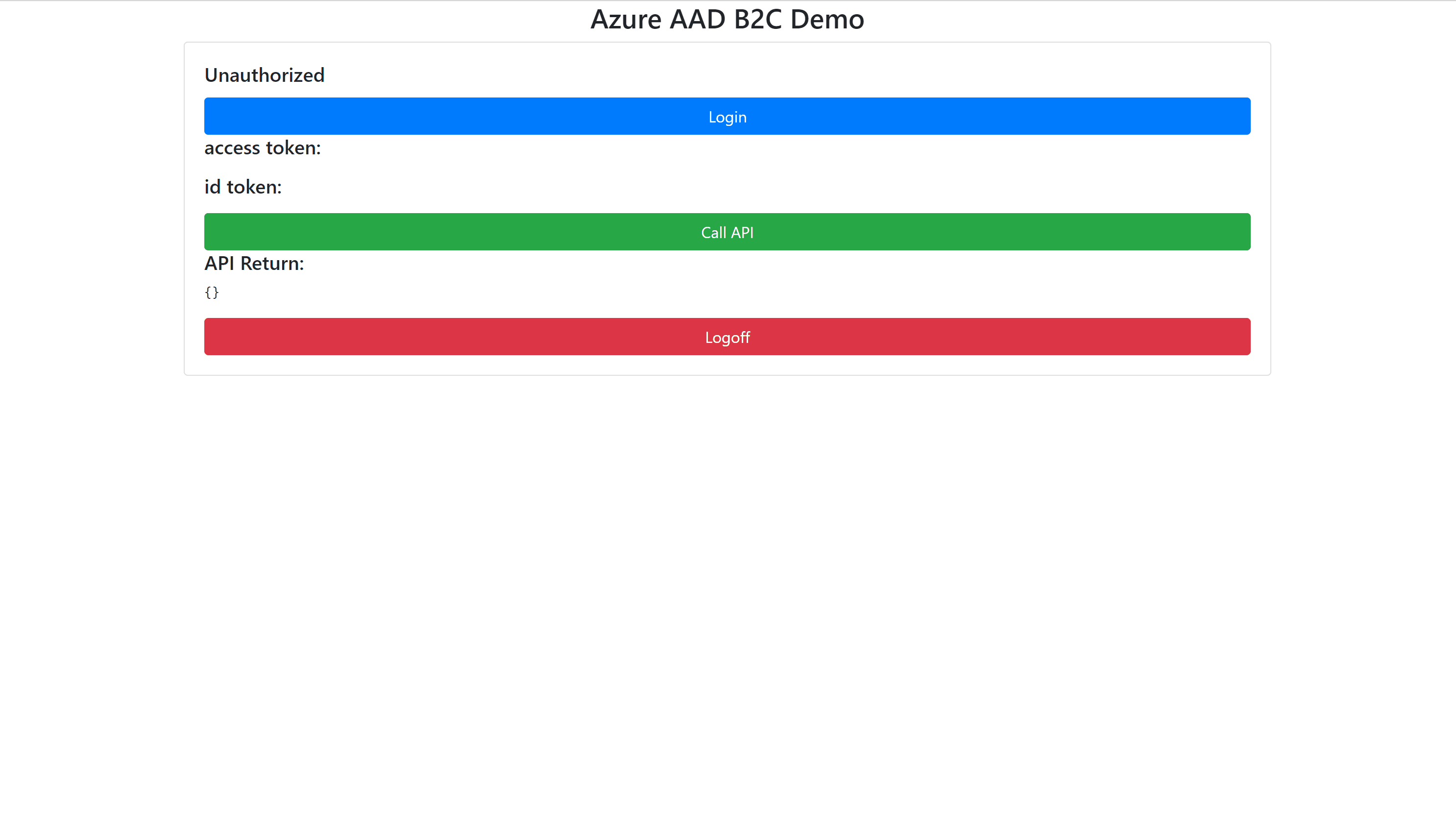Click the Azure AAD B2C Demo title
This screenshot has height=826, width=1456.
click(728, 19)
